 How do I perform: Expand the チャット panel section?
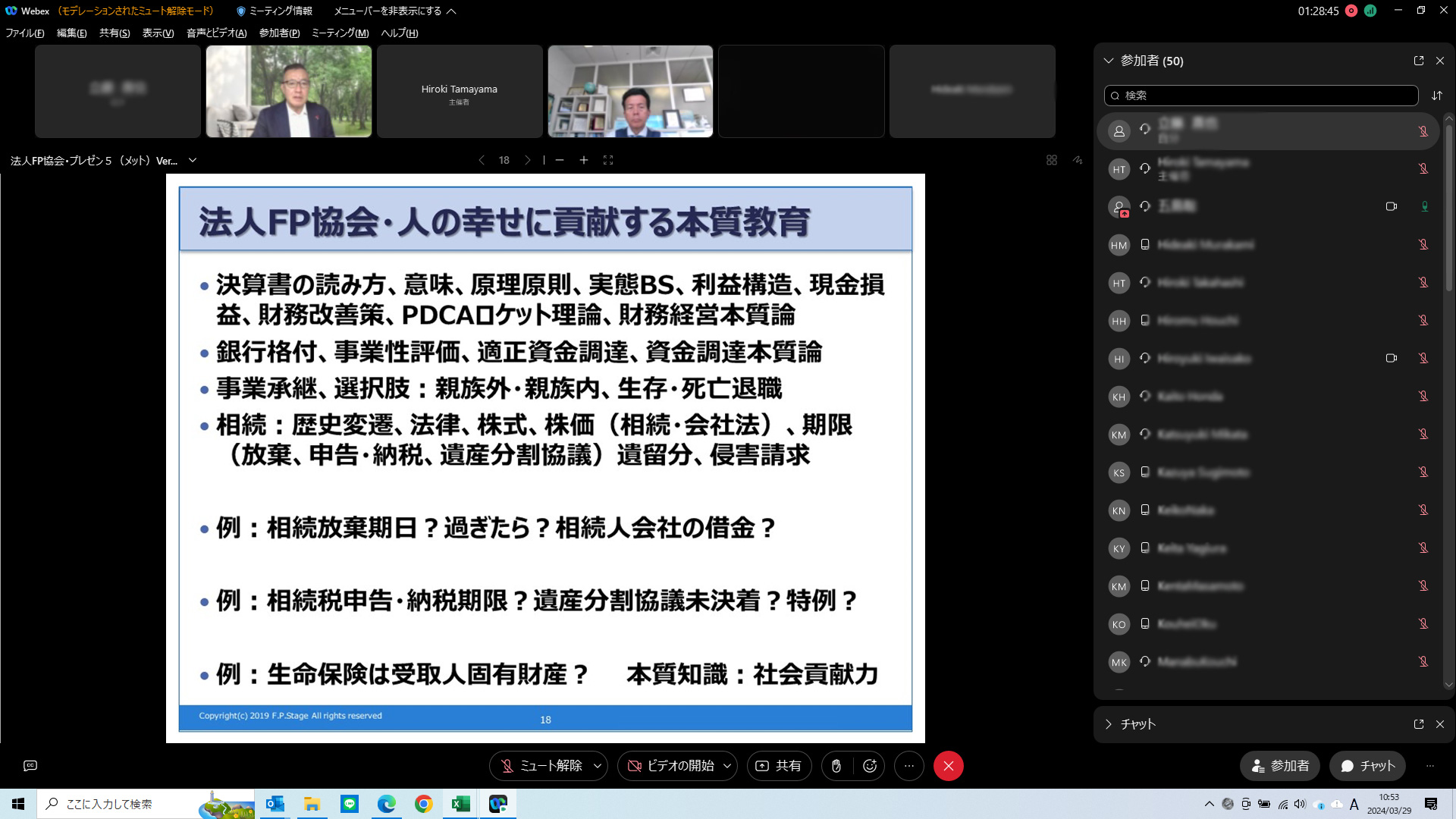[x=1109, y=724]
